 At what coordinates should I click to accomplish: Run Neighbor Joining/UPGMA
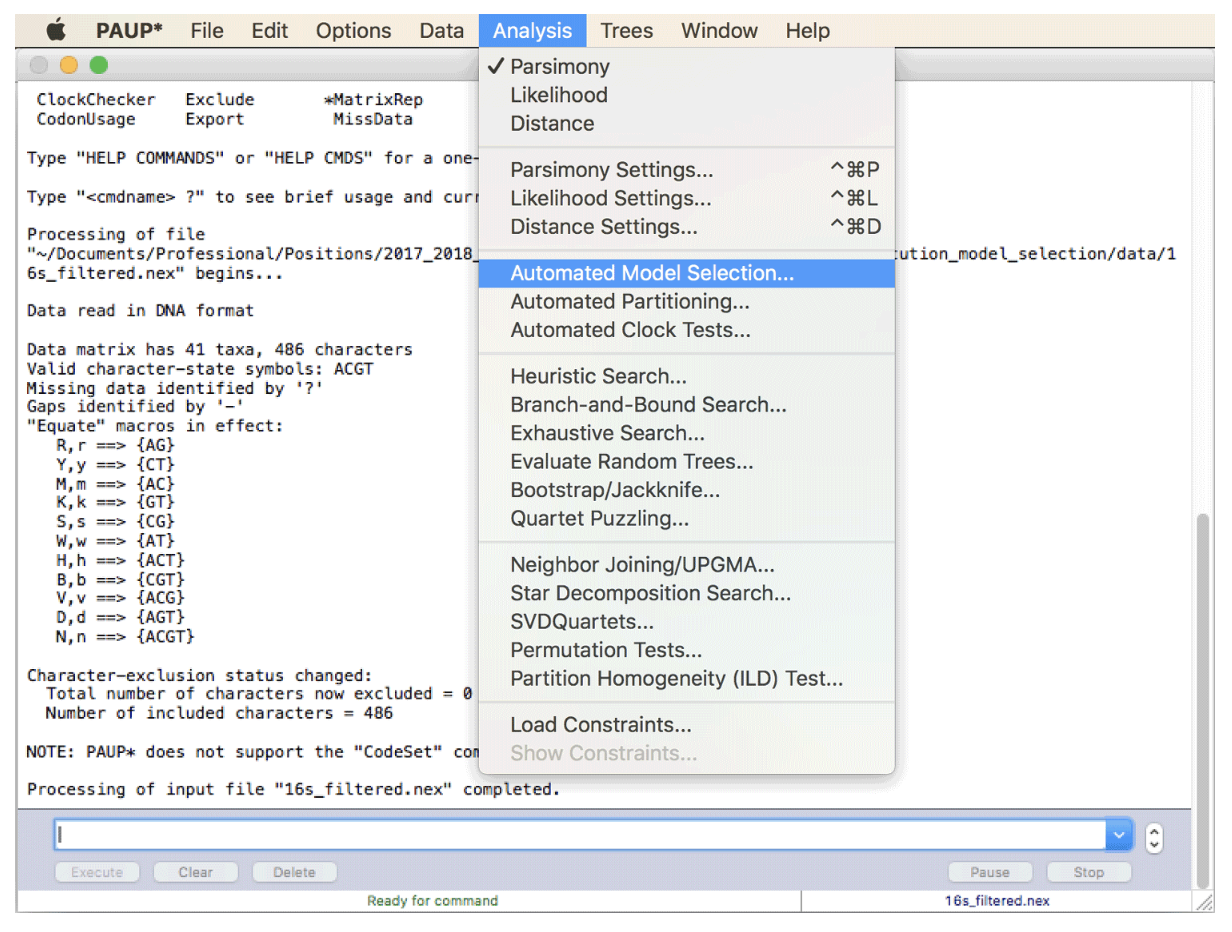click(642, 565)
